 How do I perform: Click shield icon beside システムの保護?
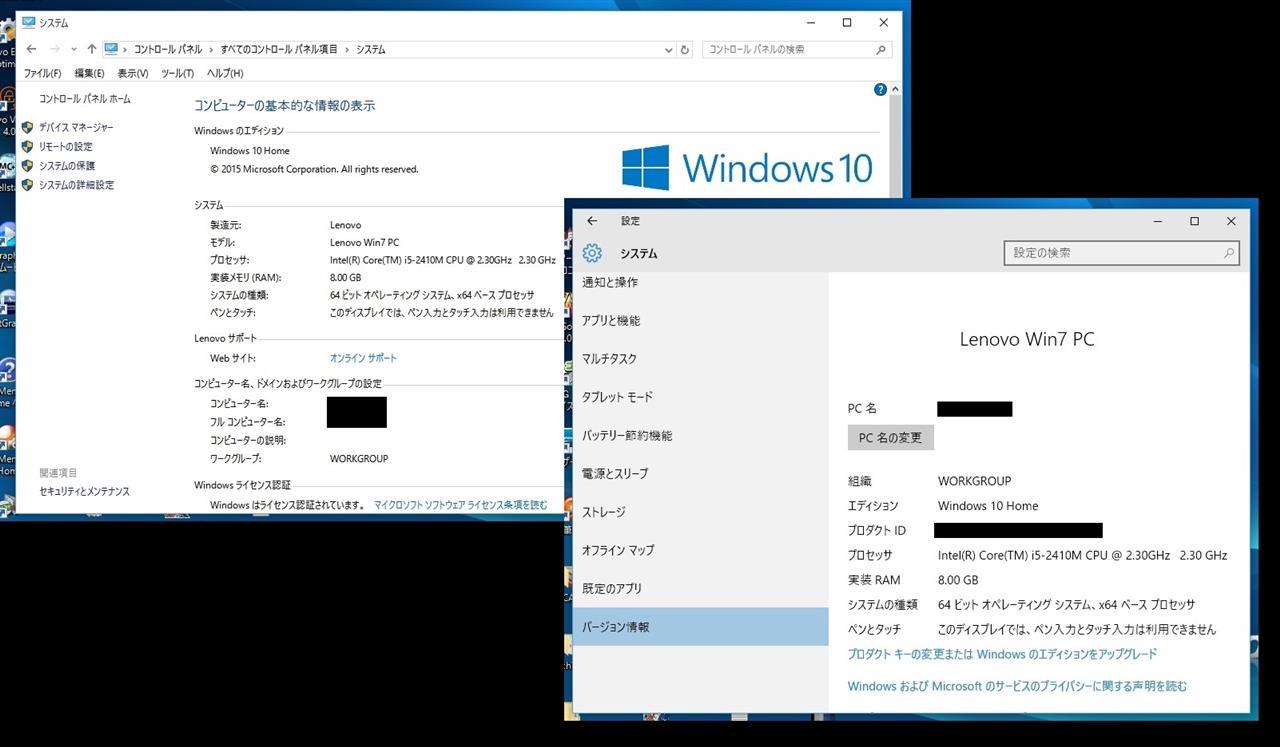[x=28, y=165]
